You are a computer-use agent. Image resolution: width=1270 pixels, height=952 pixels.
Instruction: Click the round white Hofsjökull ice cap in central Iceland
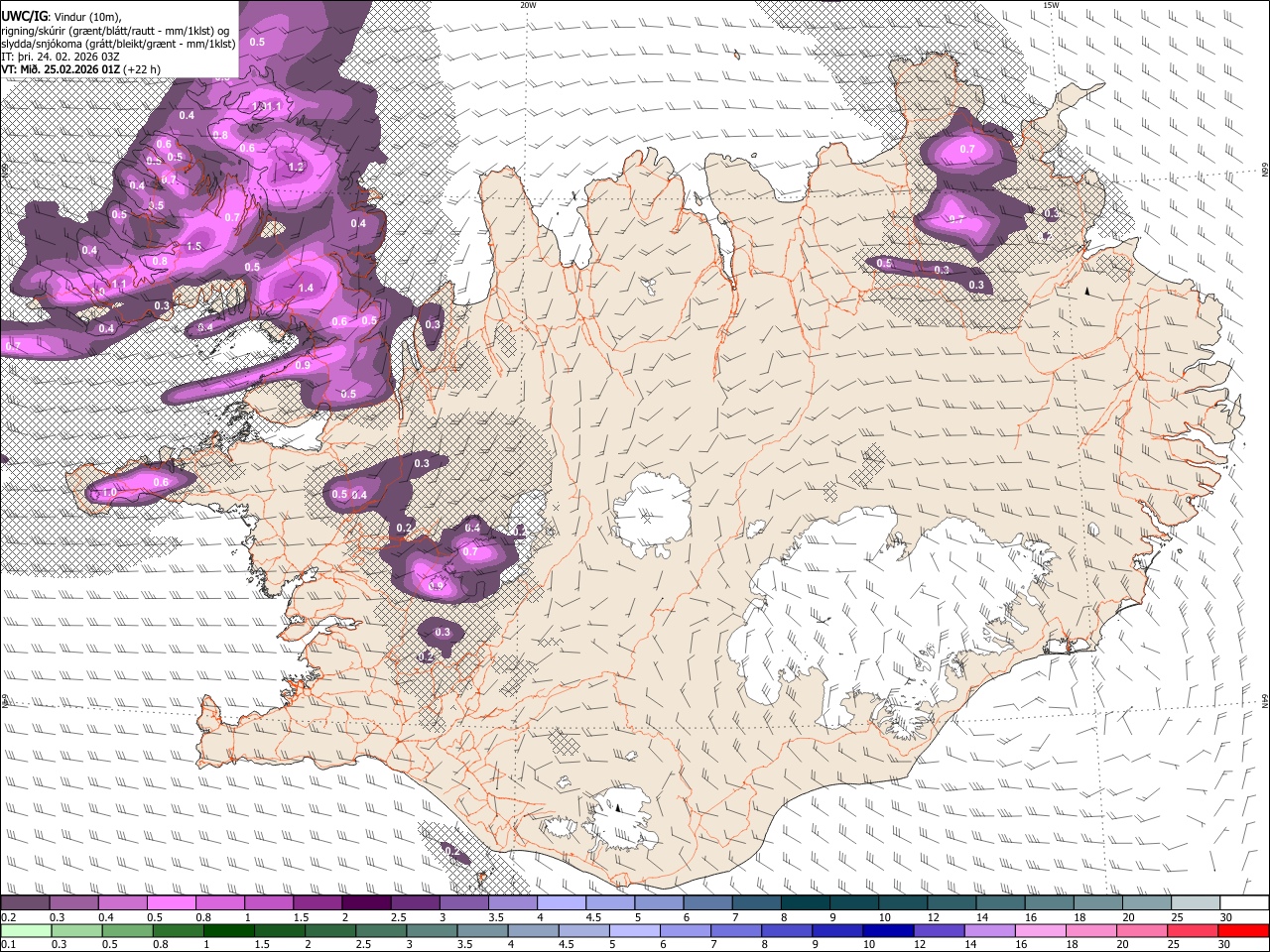click(651, 516)
